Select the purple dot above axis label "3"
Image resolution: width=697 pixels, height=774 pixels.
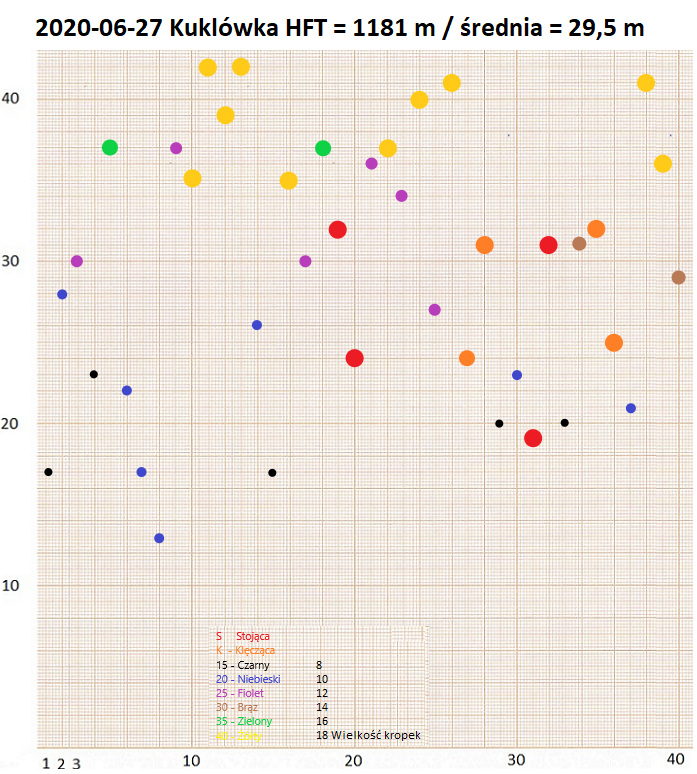(77, 261)
